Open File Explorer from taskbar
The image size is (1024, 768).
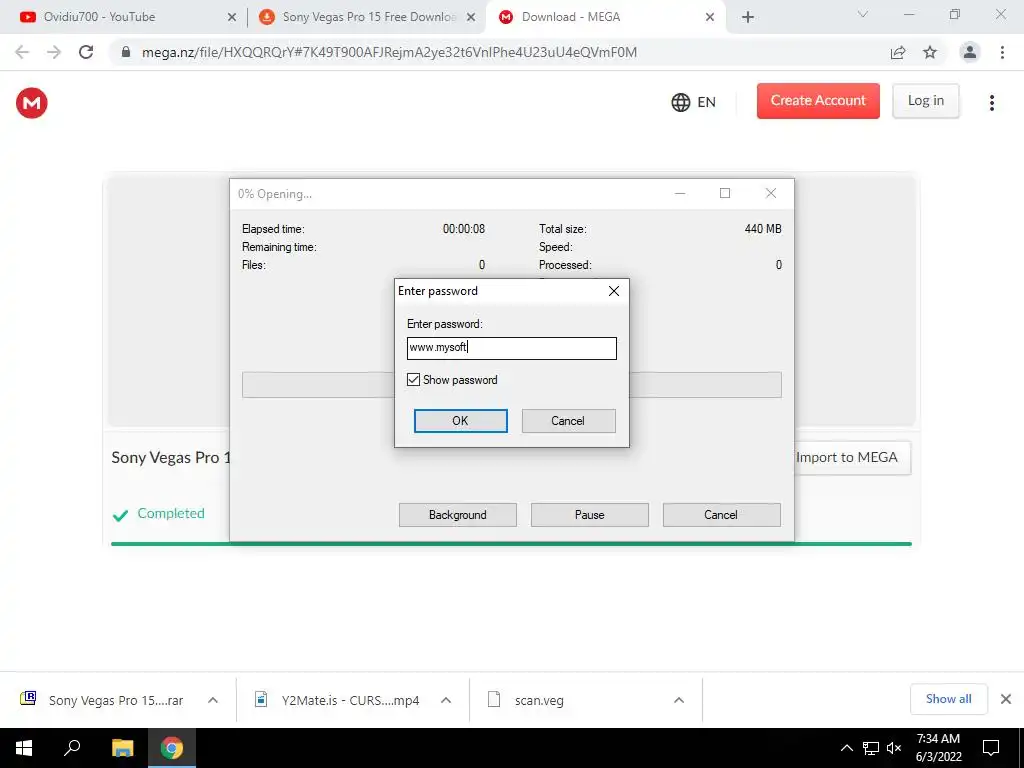(122, 748)
